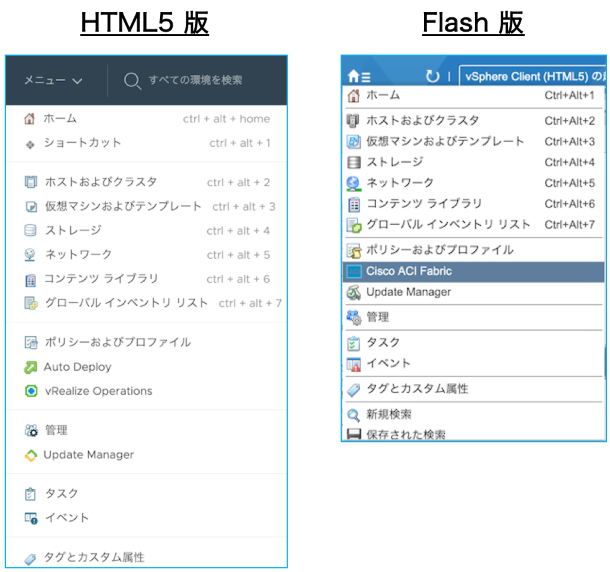Click ポリシーおよびプロファイル icon in HTML5 menu
This screenshot has width=610, height=572.
pos(31,342)
